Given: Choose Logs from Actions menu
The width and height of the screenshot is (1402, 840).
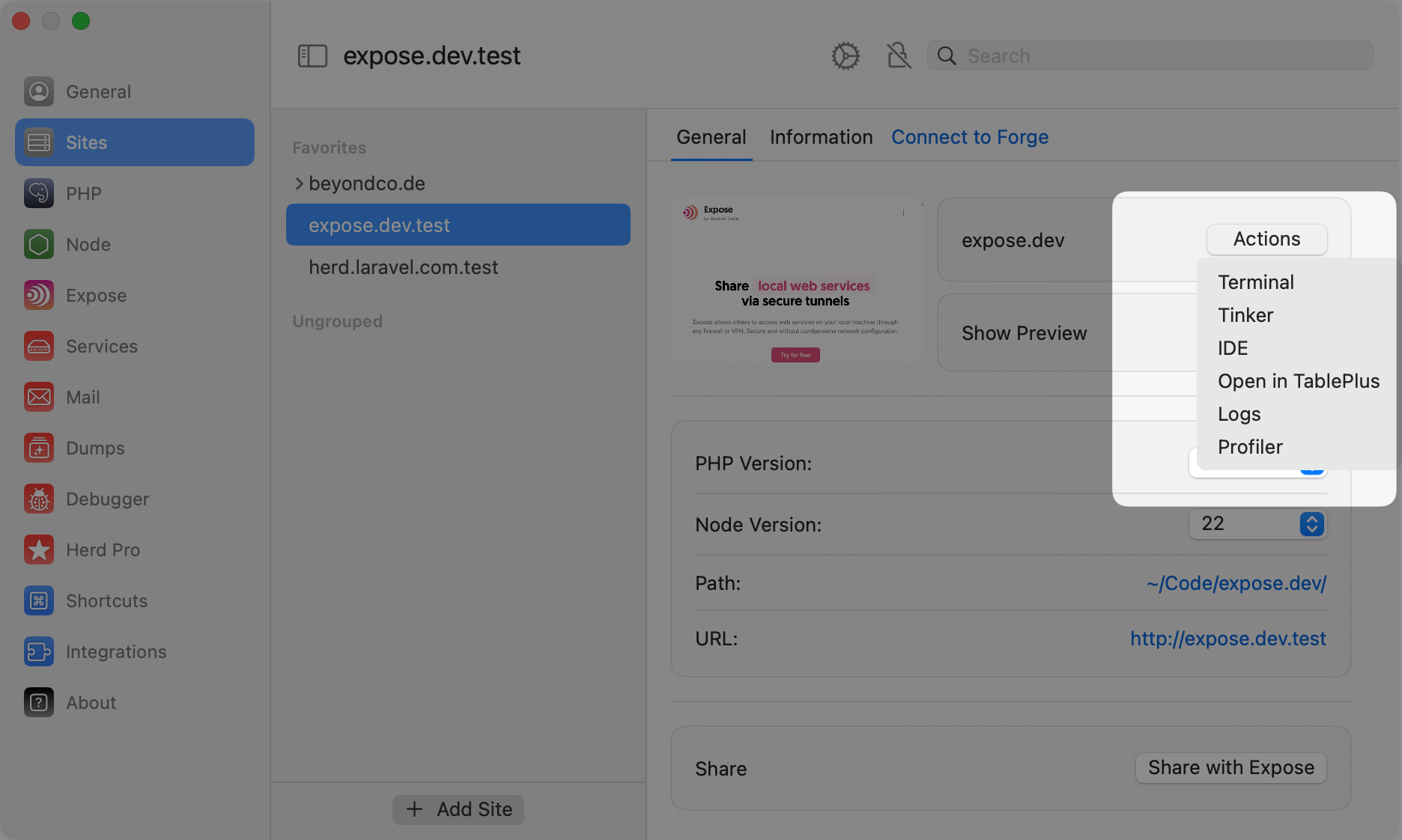Looking at the screenshot, I should pos(1239,414).
